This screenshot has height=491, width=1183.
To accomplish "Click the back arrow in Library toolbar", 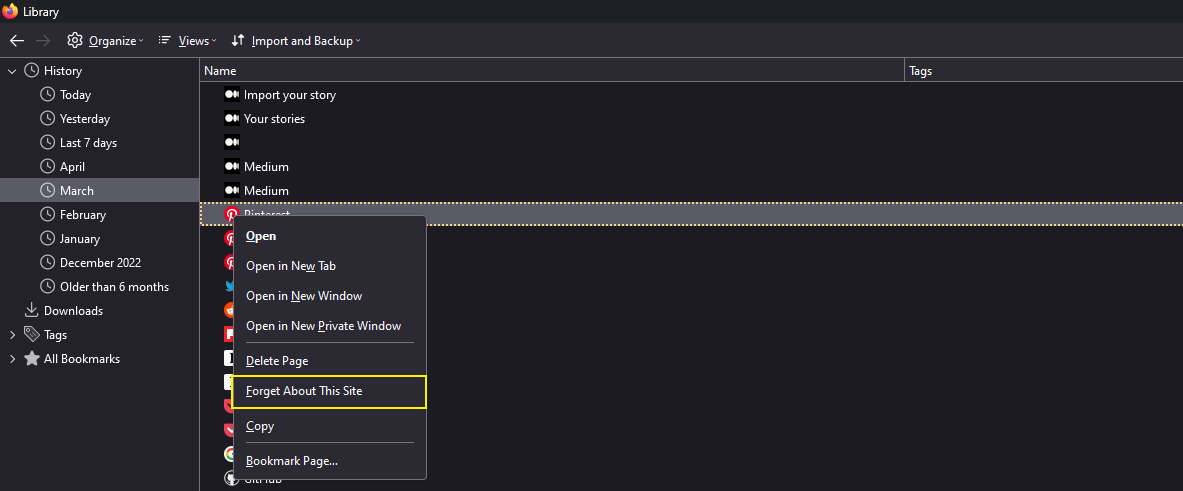I will [x=17, y=41].
